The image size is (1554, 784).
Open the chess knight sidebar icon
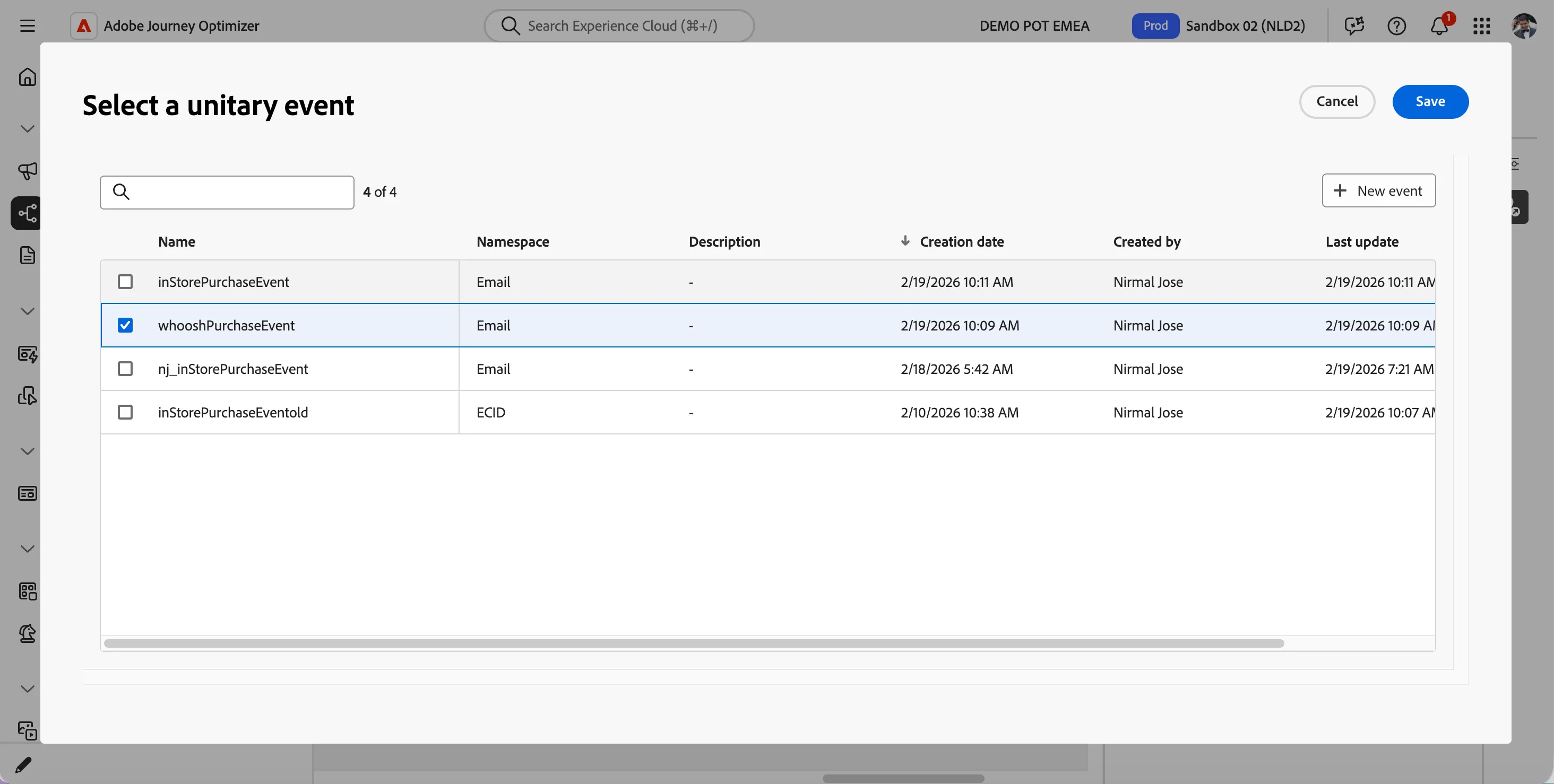[27, 633]
